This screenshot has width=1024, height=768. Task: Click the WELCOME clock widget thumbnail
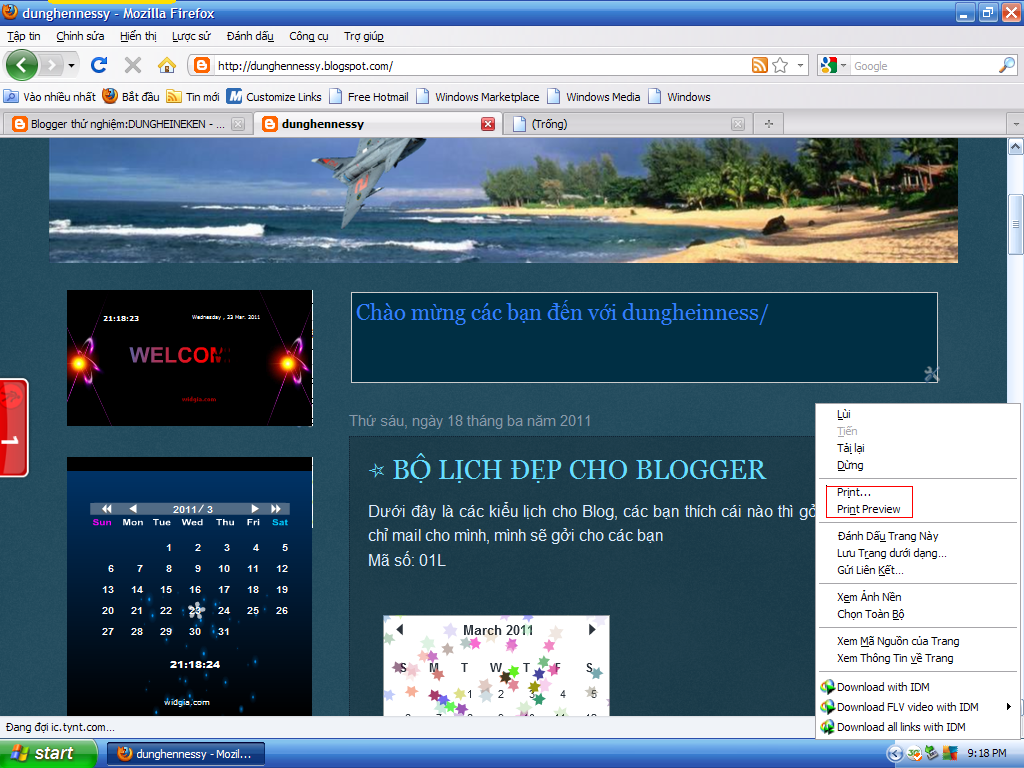(x=189, y=358)
